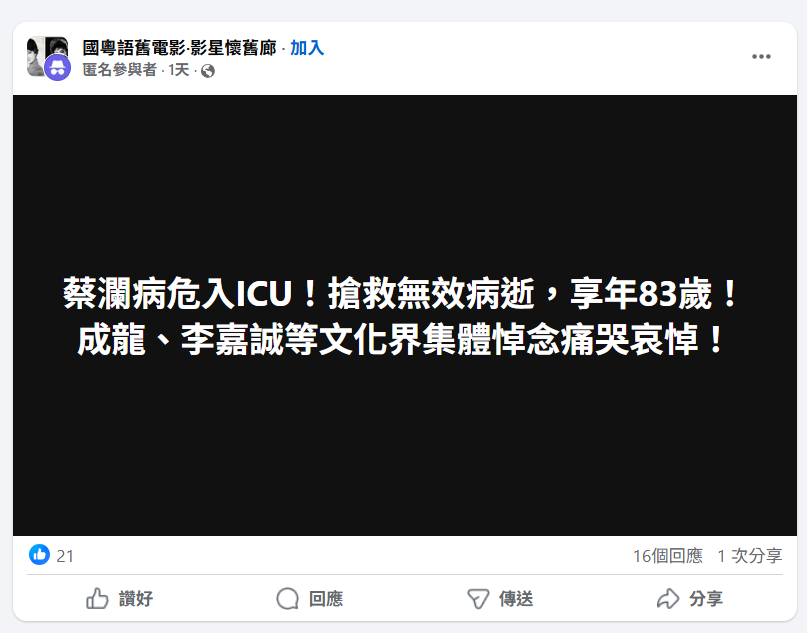807x633 pixels.
Task: View who reacted via the 21 count
Action: [65, 556]
